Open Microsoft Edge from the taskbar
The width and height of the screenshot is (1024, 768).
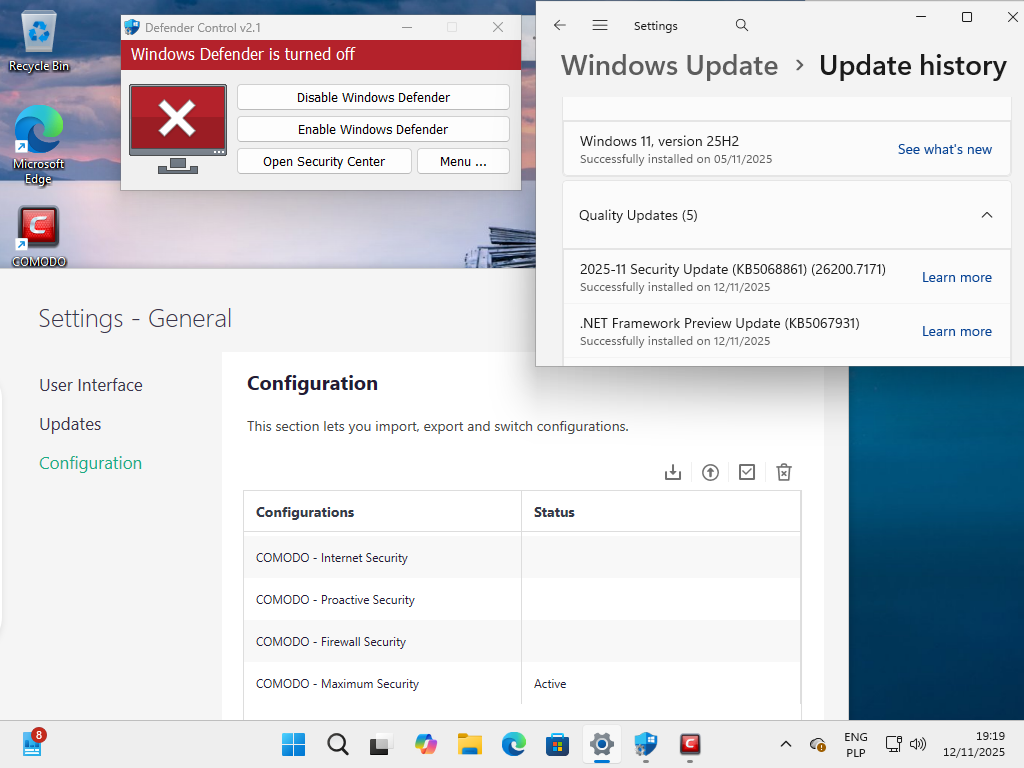tap(514, 744)
